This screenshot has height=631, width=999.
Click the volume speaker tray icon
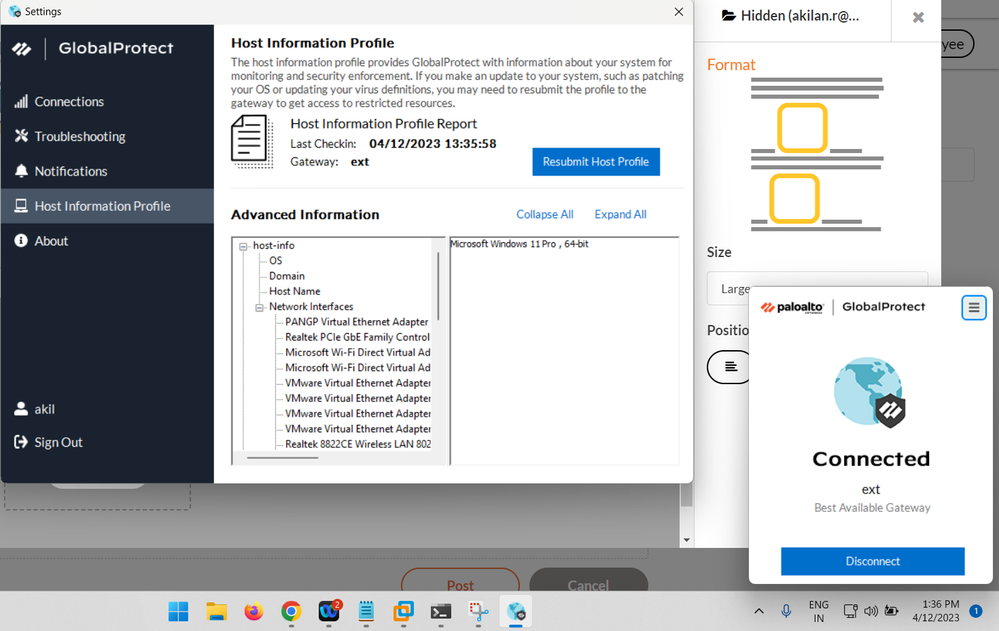tap(871, 611)
